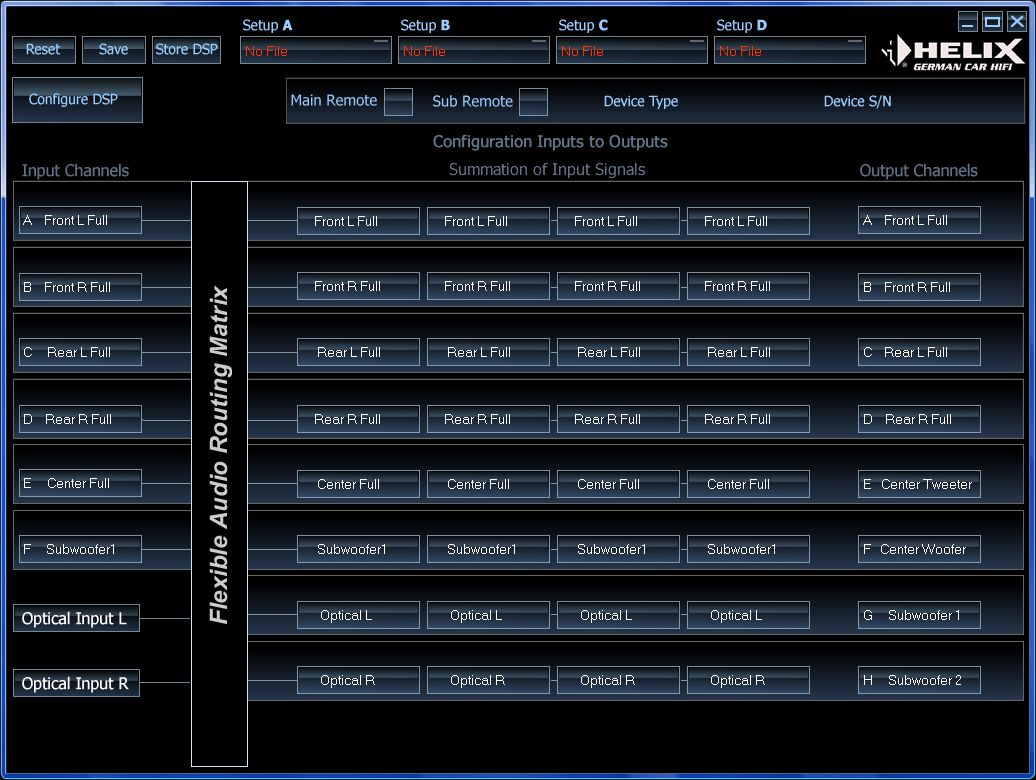Select the Optical Input R channel

[x=76, y=684]
